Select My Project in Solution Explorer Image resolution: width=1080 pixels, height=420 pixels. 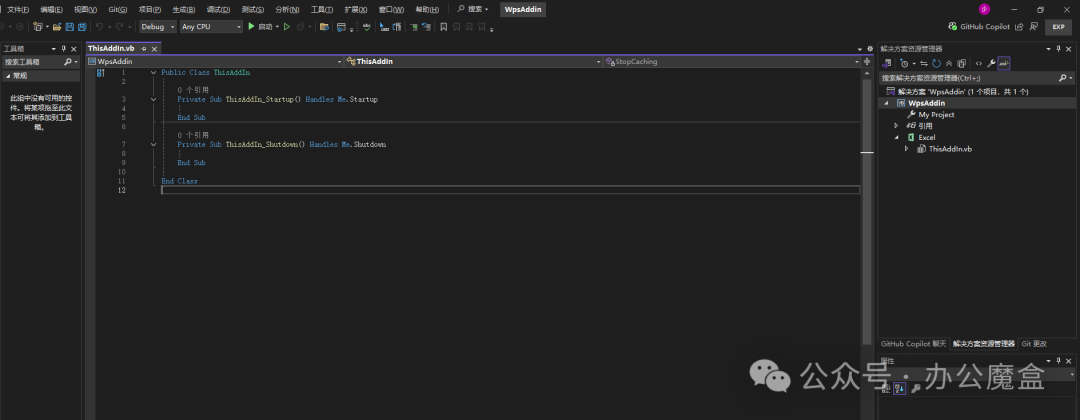point(936,115)
